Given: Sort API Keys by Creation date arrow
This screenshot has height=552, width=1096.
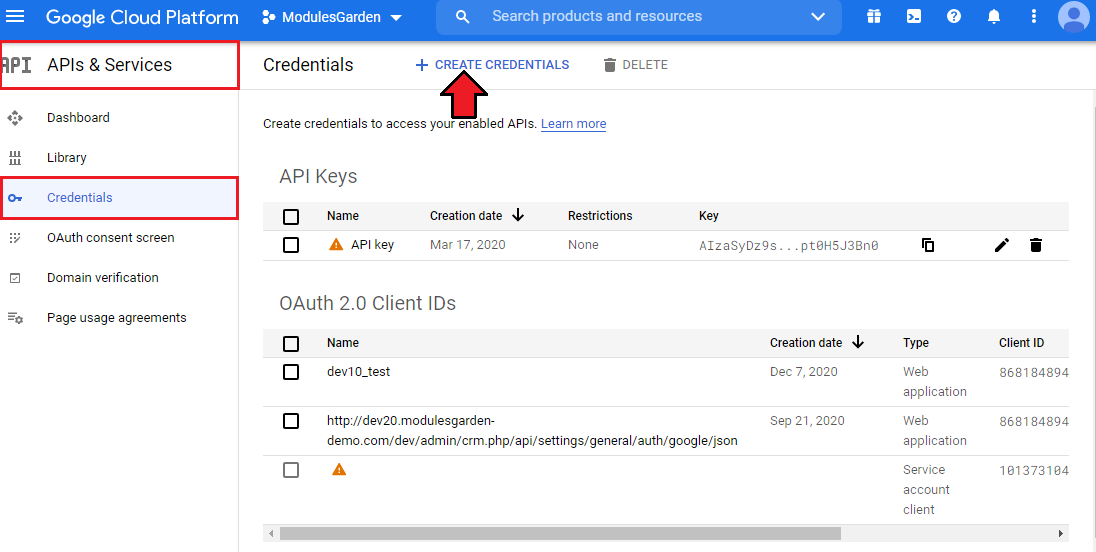Looking at the screenshot, I should point(518,215).
